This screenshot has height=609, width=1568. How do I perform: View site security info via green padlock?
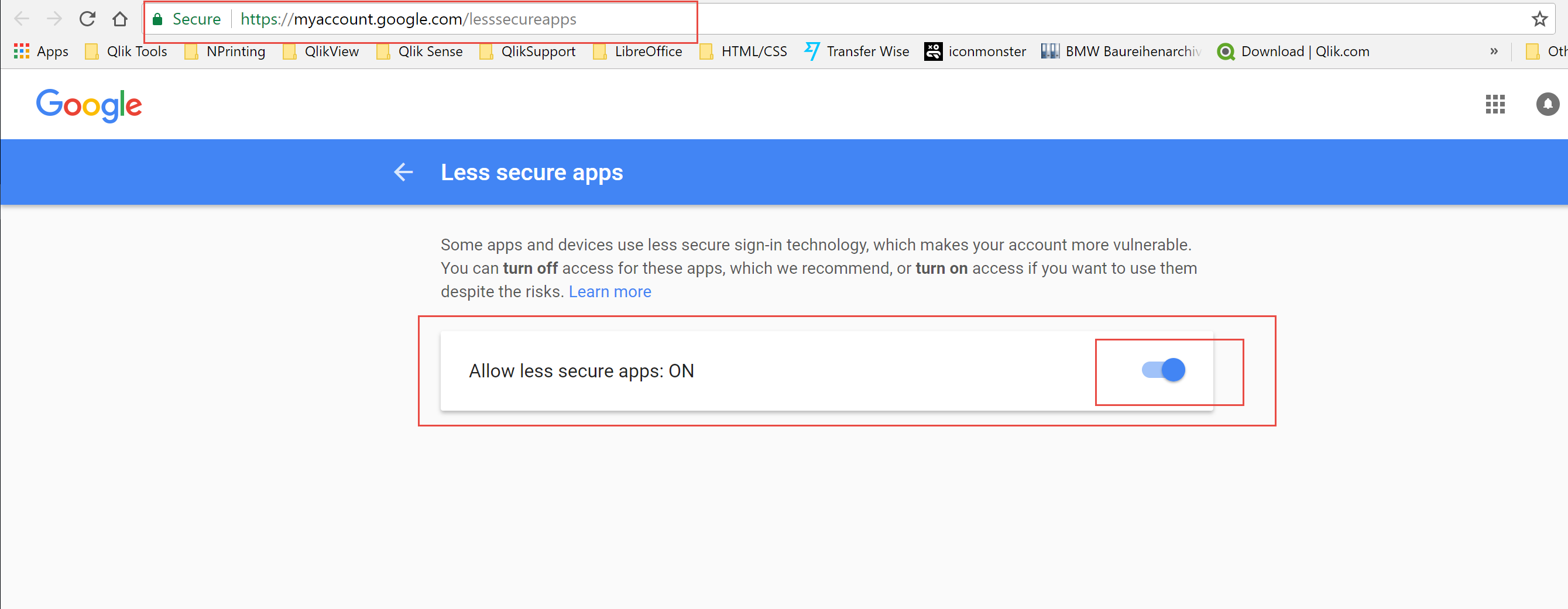coord(157,19)
